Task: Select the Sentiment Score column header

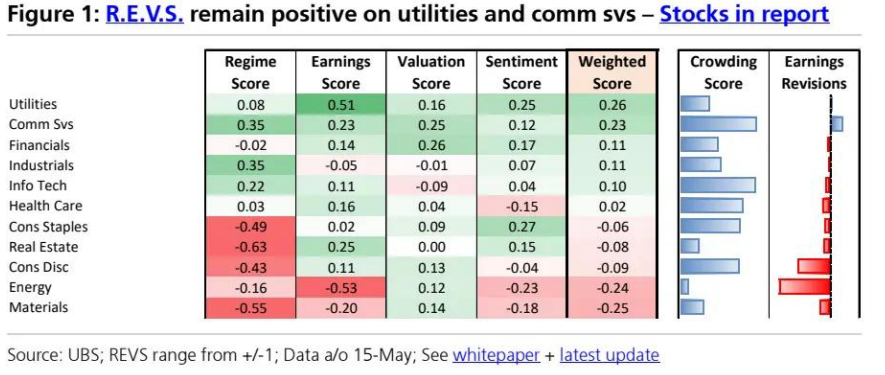Action: tap(522, 72)
